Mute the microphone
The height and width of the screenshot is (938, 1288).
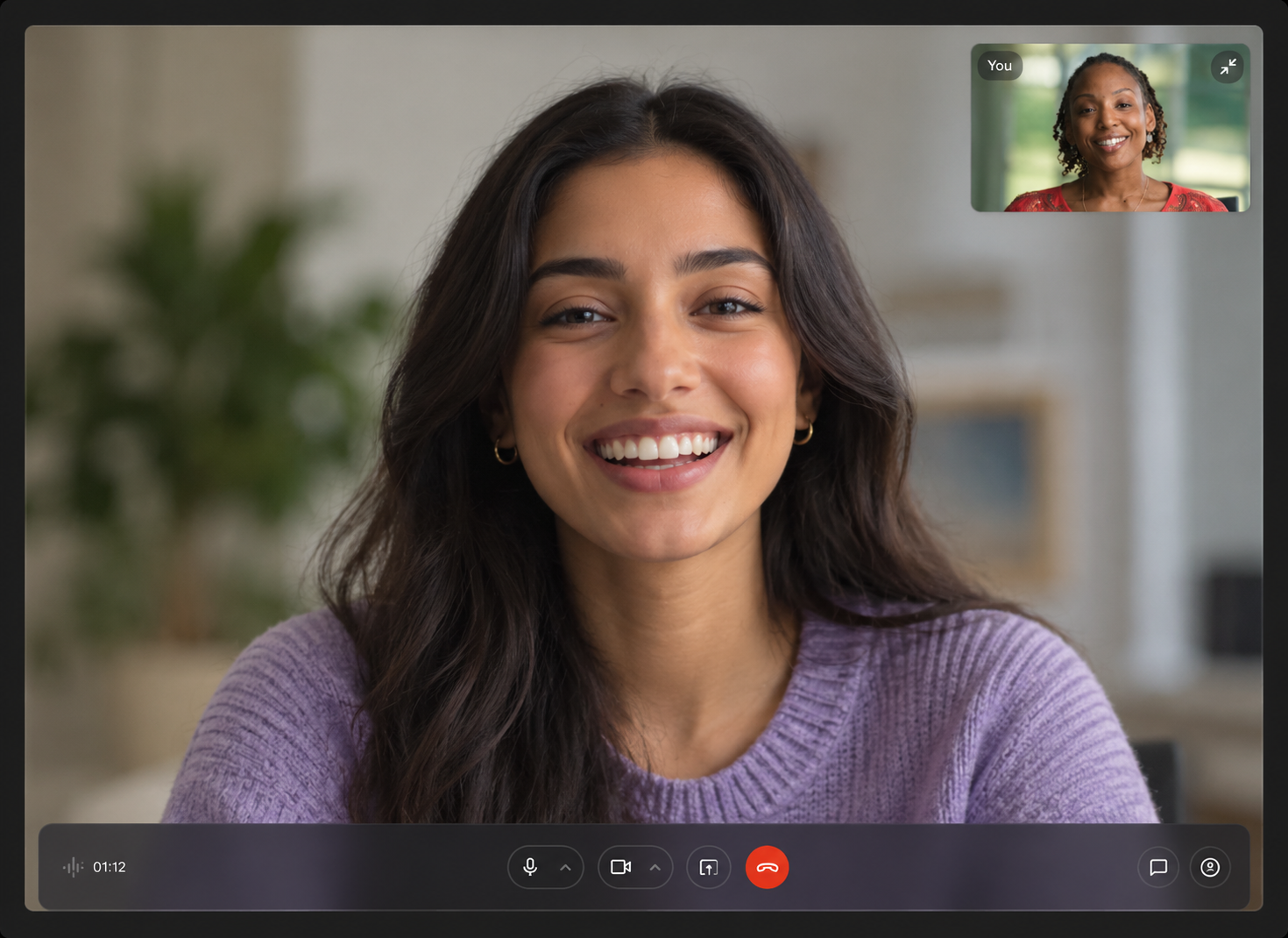tap(530, 867)
